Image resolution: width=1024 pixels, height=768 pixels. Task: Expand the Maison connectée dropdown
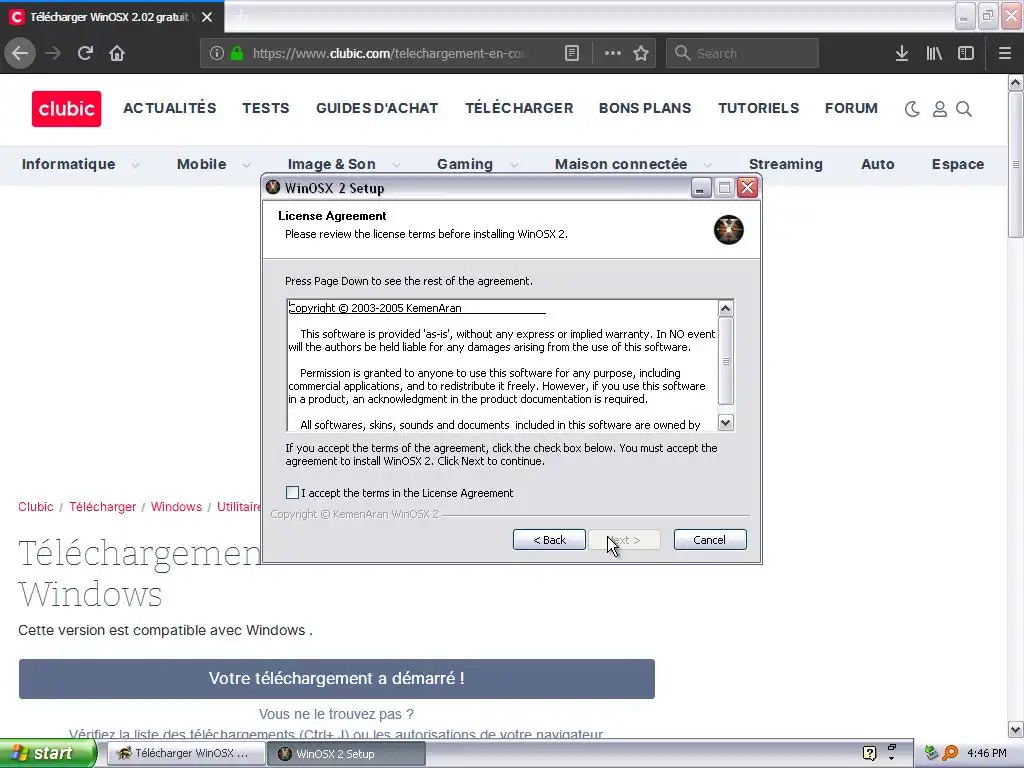[707, 165]
